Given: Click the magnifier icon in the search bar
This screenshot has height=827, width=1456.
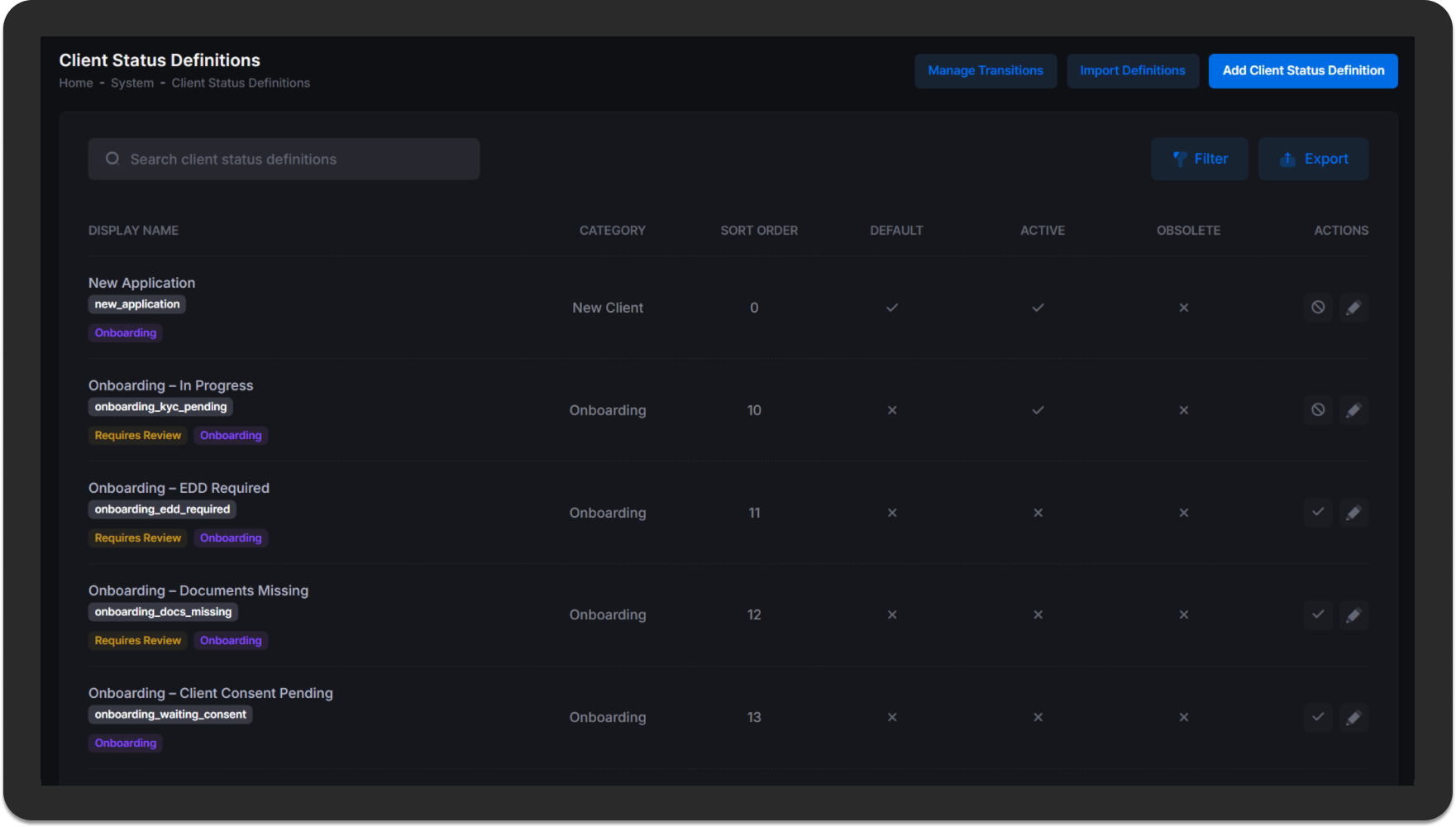Looking at the screenshot, I should coord(112,158).
